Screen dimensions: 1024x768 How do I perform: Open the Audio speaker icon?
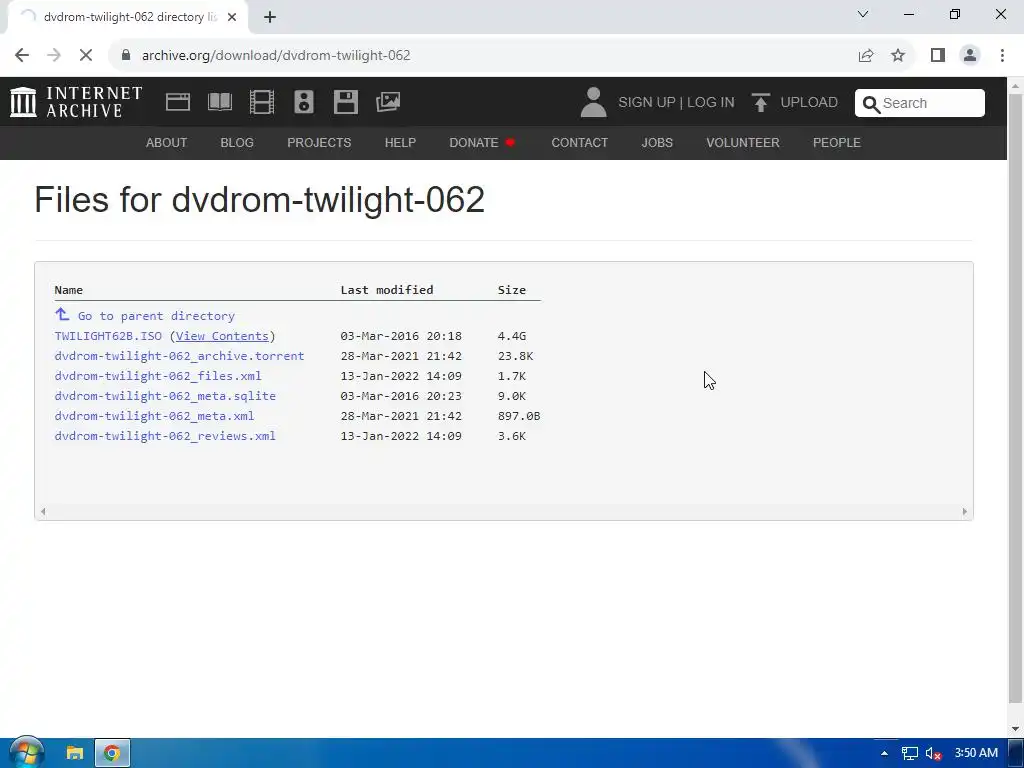tap(304, 102)
